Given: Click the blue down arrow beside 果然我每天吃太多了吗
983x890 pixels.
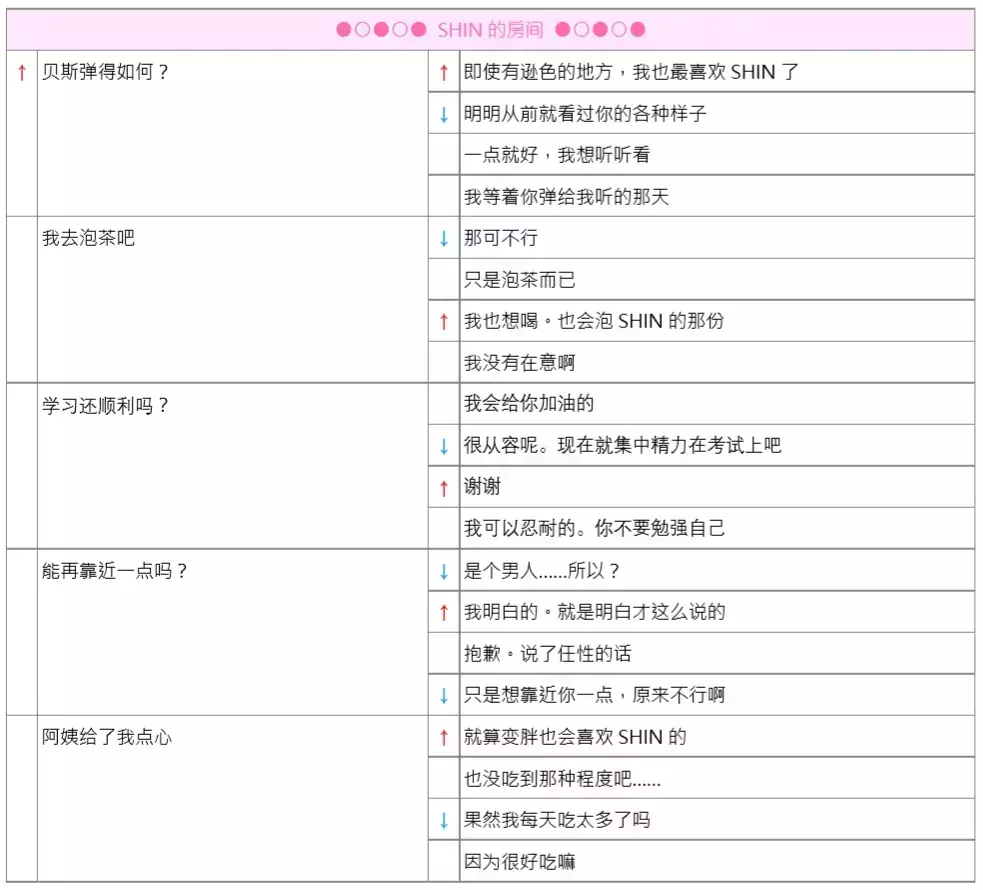Looking at the screenshot, I should coord(444,820).
